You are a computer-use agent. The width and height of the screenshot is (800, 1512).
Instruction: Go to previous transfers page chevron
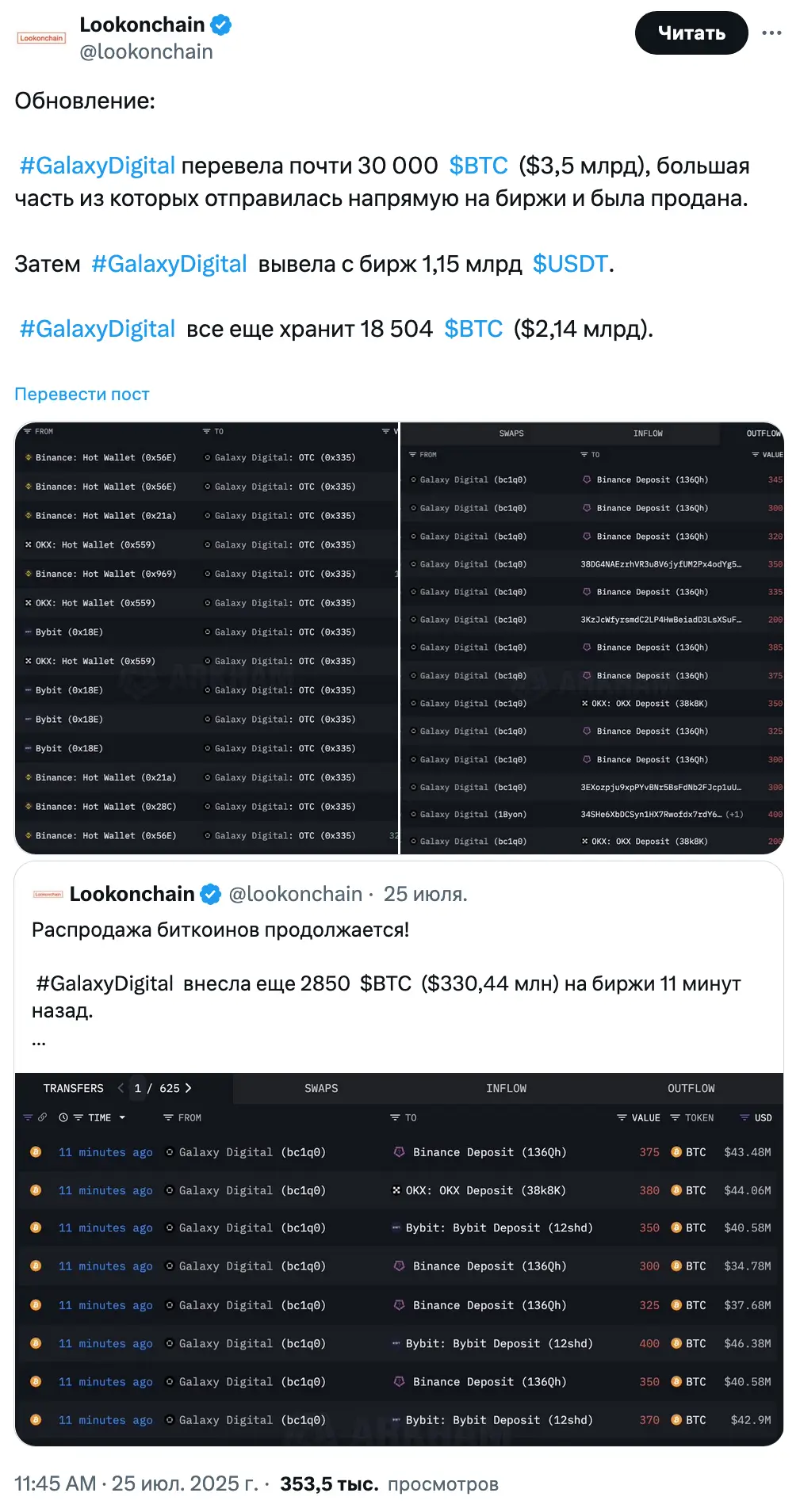[x=121, y=1088]
